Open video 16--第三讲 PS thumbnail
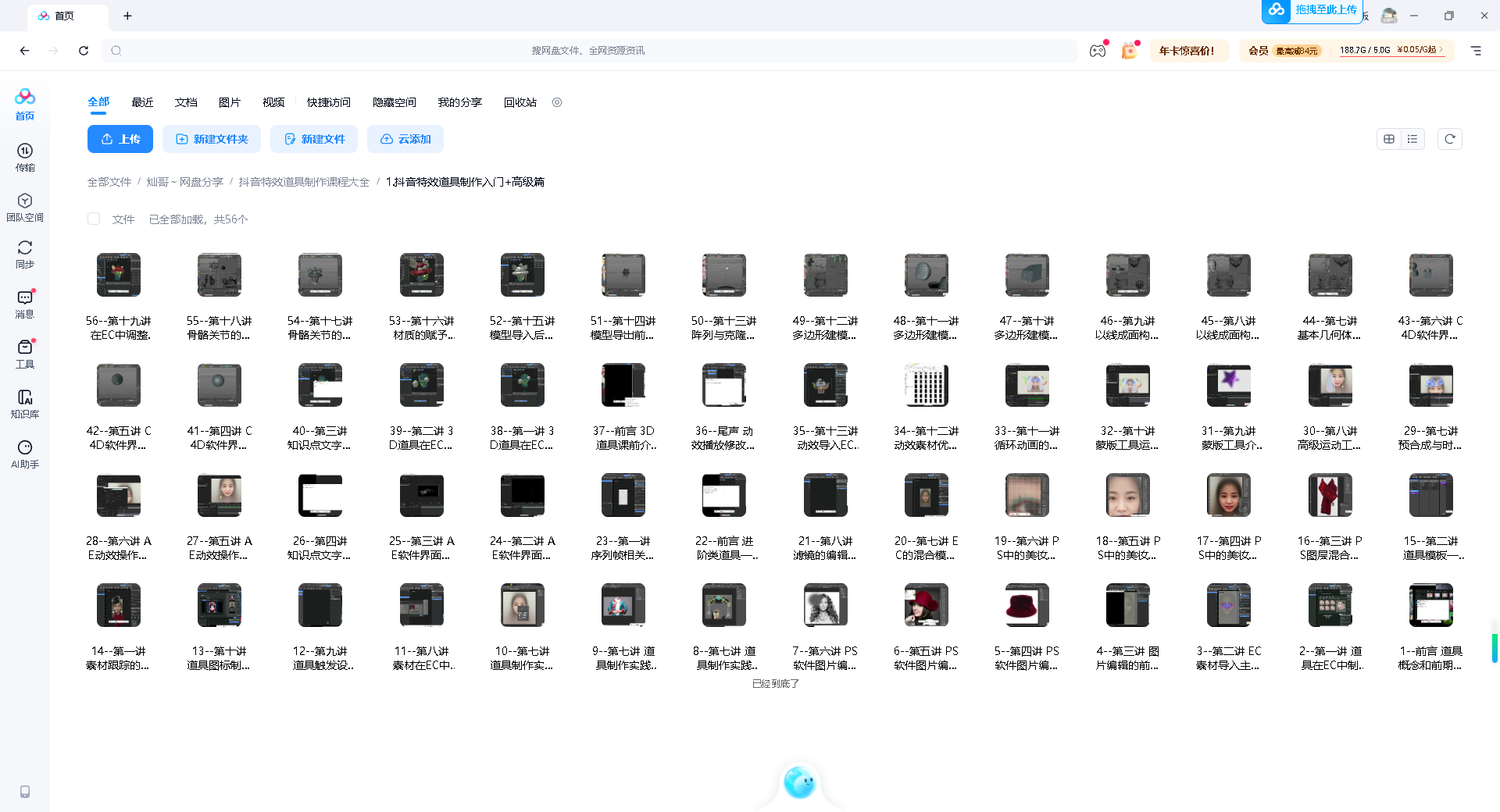The height and width of the screenshot is (812, 1500). point(1330,495)
